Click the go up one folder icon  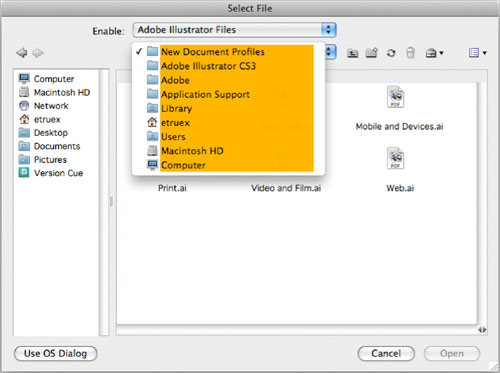352,53
